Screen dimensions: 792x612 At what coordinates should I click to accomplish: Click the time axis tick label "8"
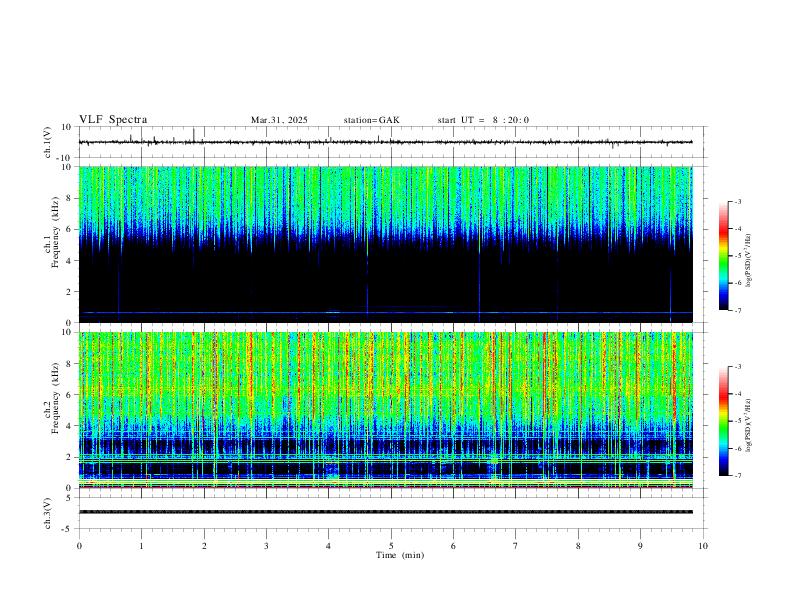578,546
